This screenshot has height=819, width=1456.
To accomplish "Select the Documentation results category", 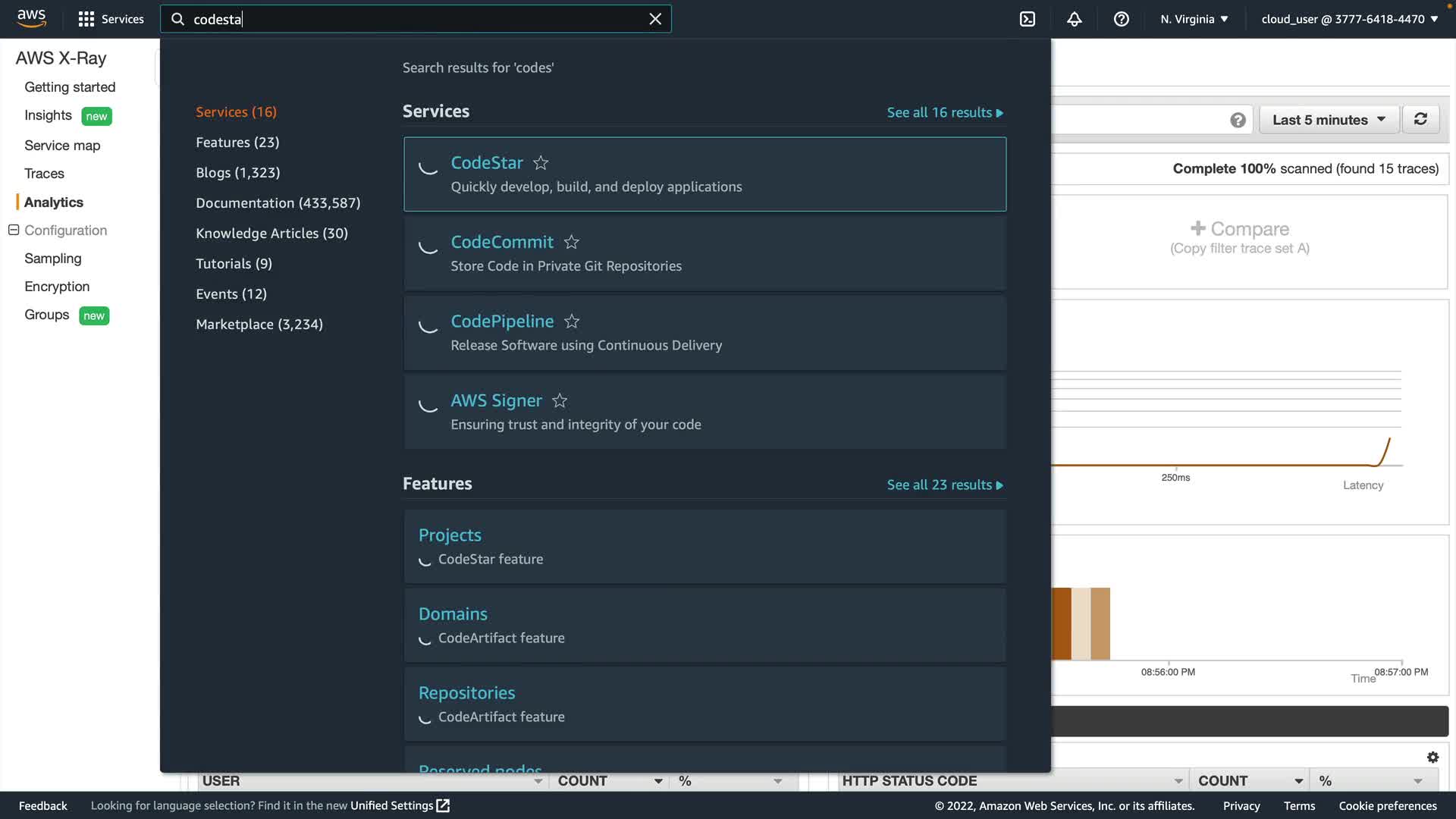I will [x=278, y=202].
